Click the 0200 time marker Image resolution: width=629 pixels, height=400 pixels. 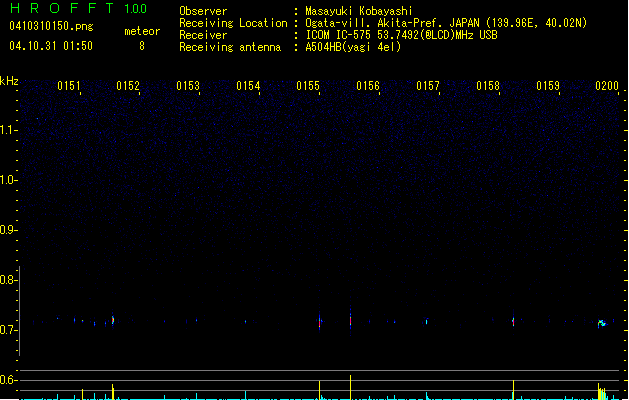point(607,86)
